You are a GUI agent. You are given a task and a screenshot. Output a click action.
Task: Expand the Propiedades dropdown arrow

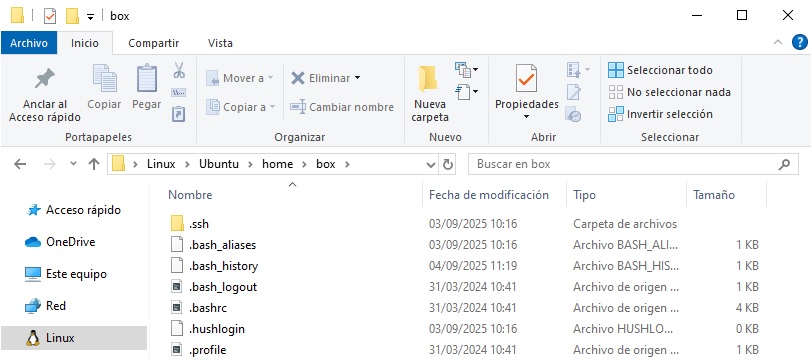coord(526,117)
